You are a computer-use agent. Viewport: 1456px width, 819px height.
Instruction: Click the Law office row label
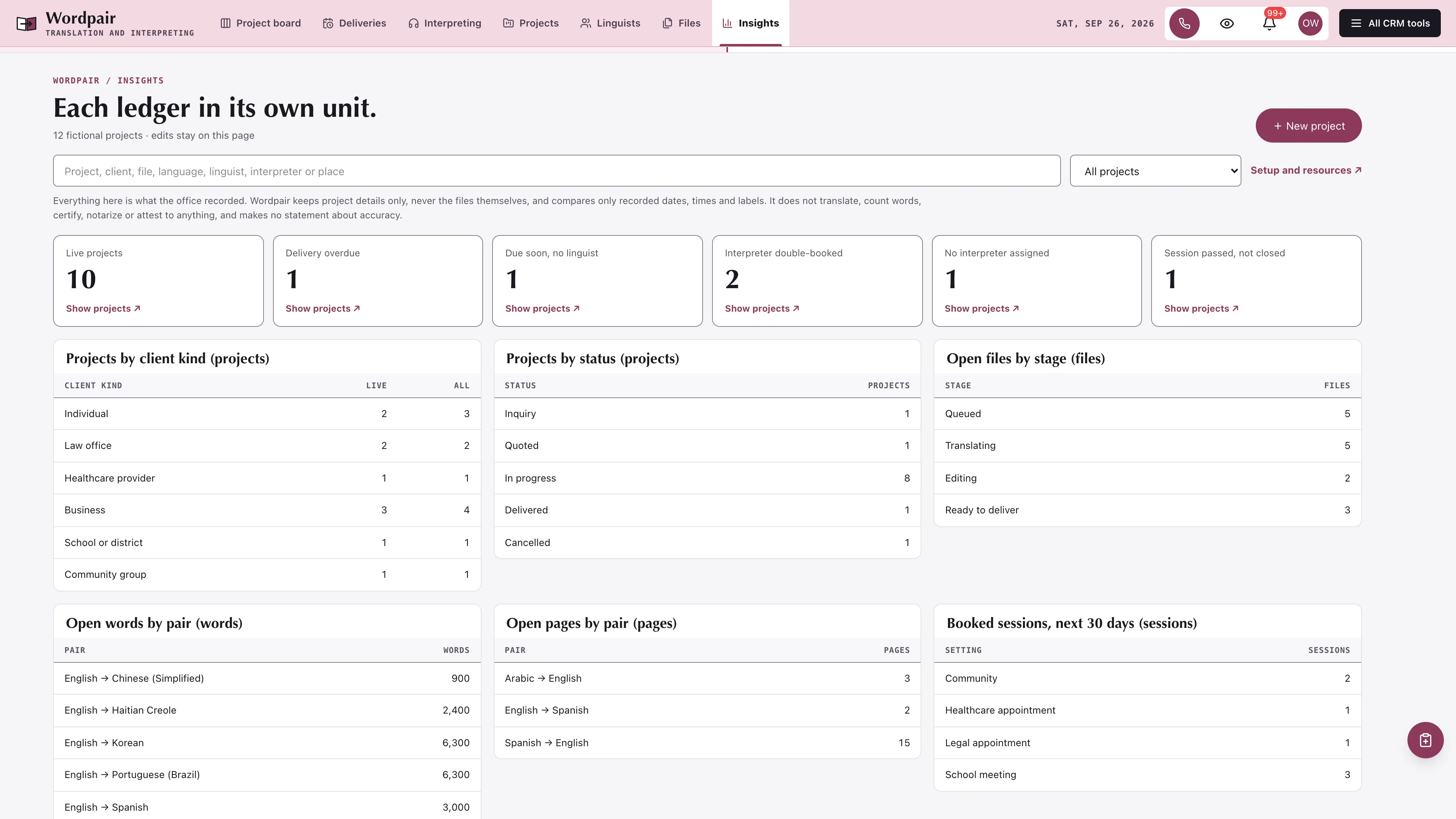(88, 446)
